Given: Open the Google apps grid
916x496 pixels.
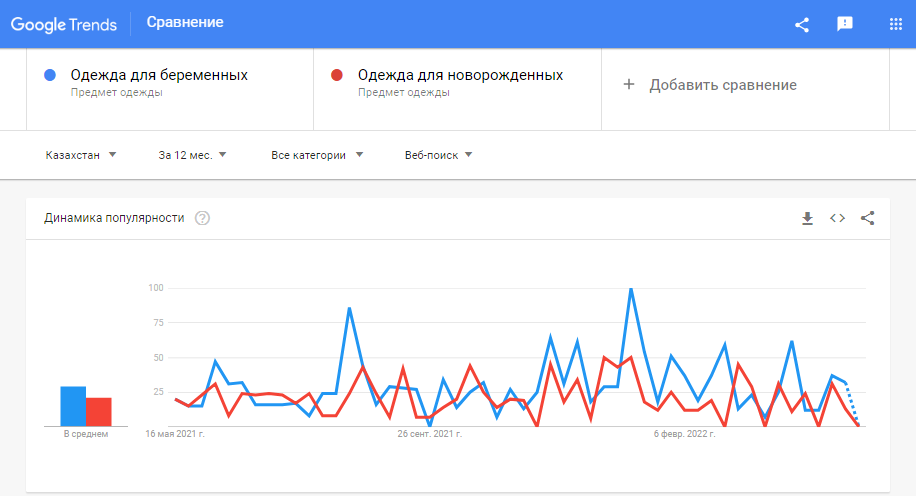Looking at the screenshot, I should [895, 24].
